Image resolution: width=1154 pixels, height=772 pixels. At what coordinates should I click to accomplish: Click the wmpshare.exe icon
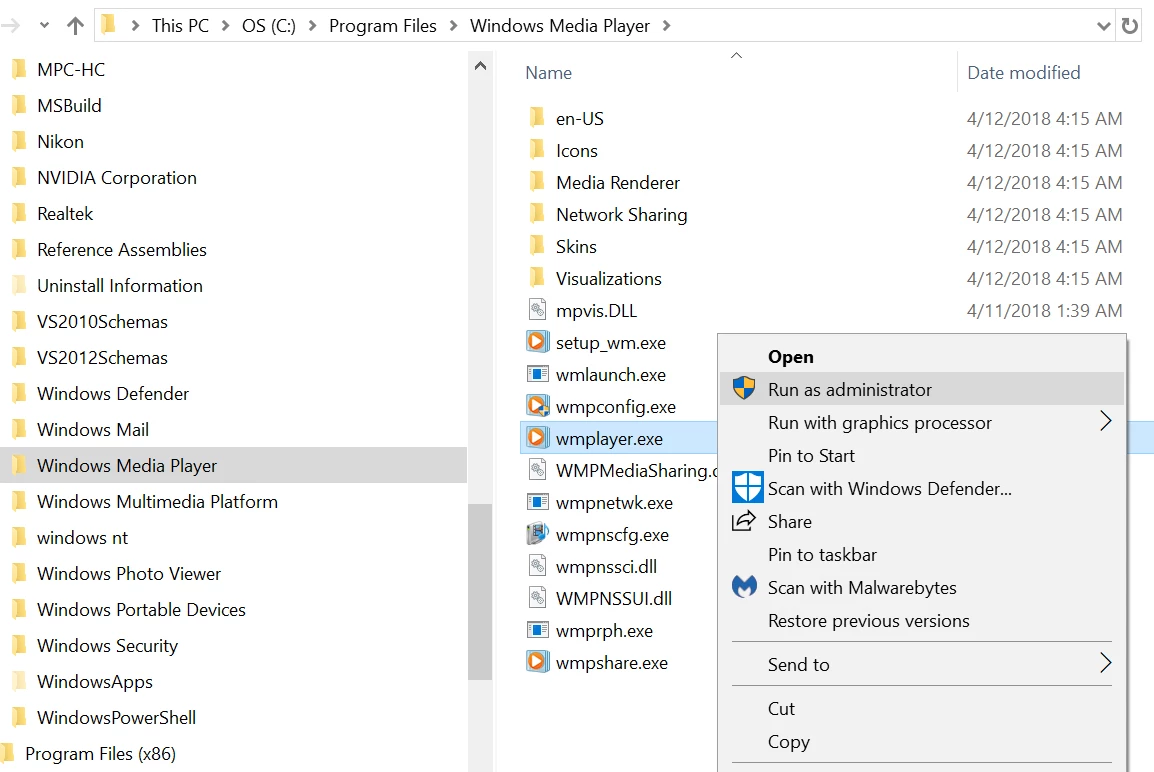click(538, 662)
